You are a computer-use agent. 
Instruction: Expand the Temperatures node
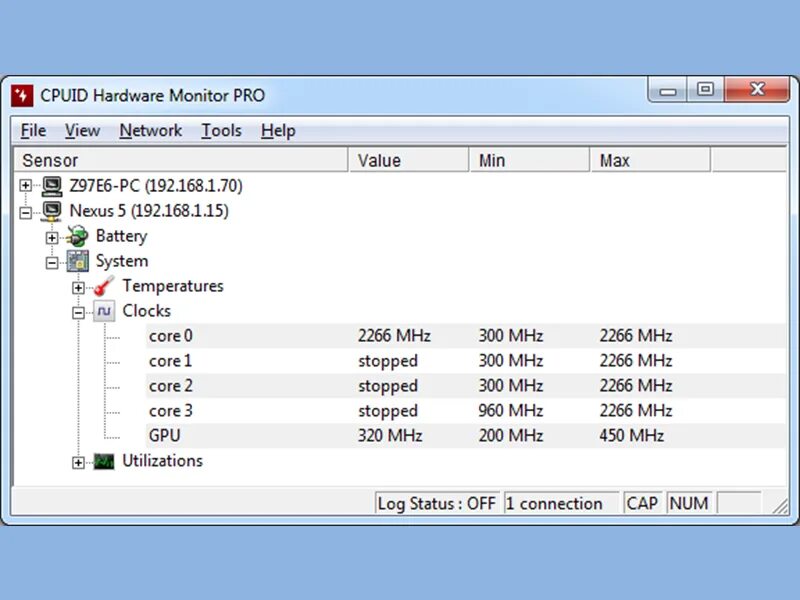78,287
